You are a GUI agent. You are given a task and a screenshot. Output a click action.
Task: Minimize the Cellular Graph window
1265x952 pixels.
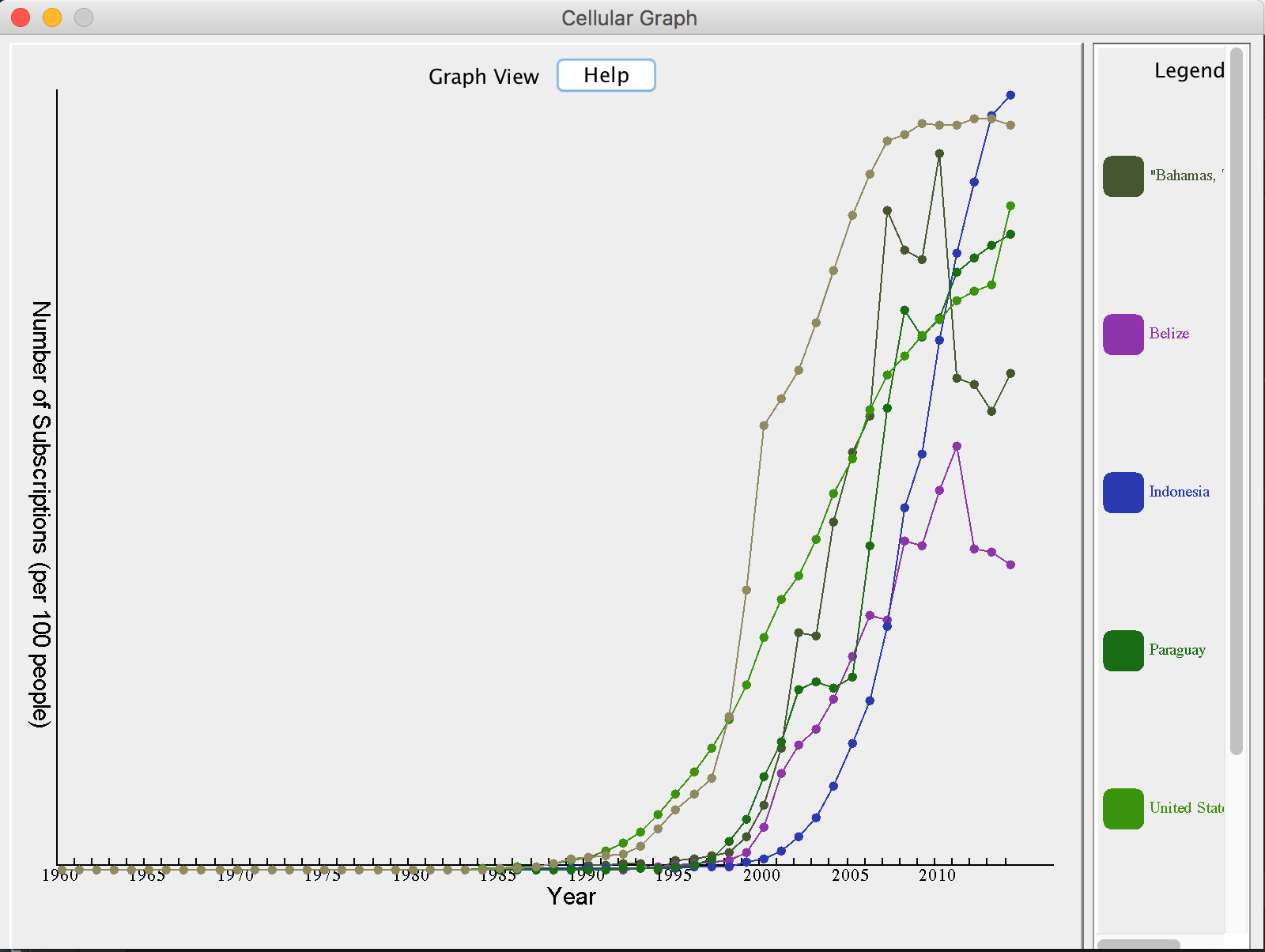click(x=52, y=17)
